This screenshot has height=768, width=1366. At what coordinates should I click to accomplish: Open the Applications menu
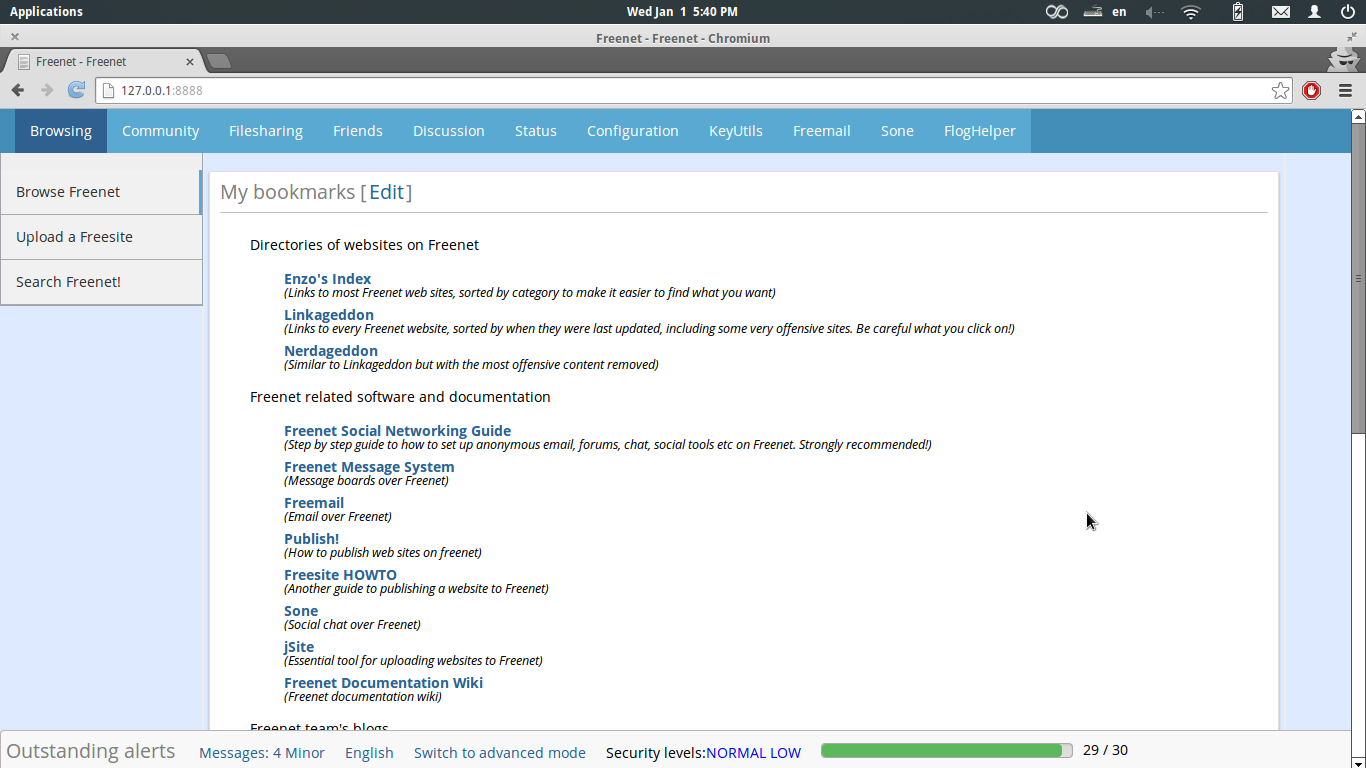46,12
